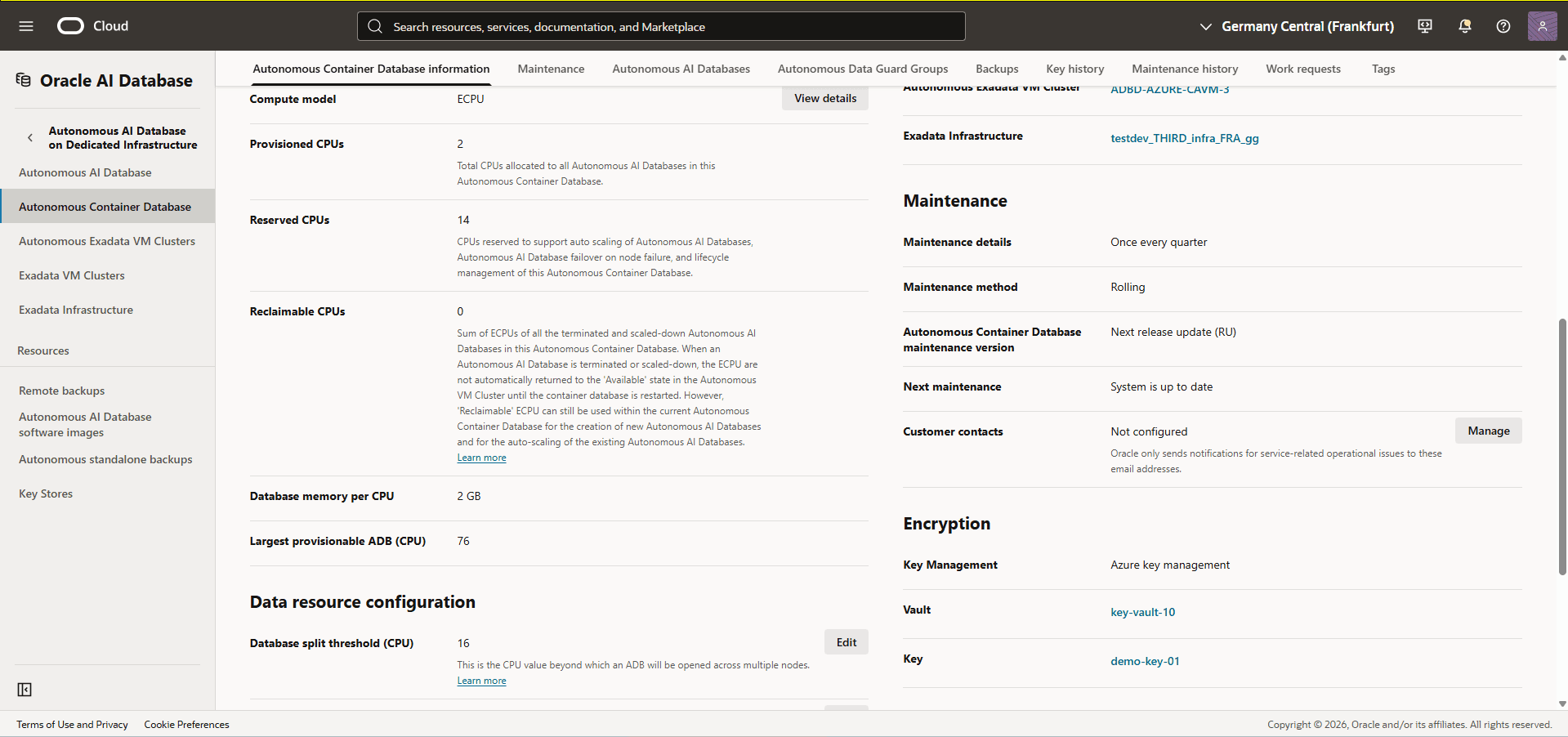This screenshot has width=1568, height=737.
Task: Switch to the Autonomous AI Databases tab
Action: click(x=681, y=69)
